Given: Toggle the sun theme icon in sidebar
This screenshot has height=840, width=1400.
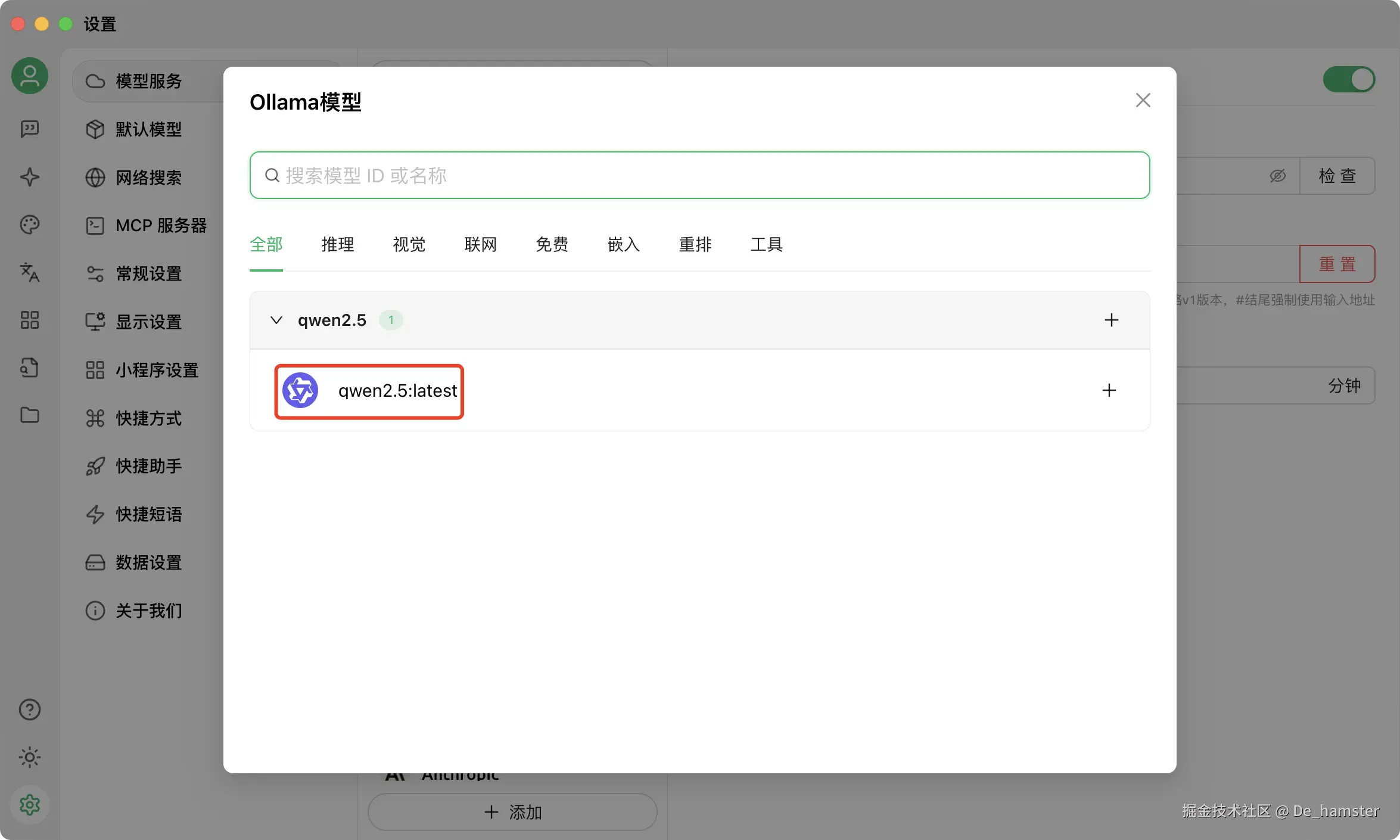Looking at the screenshot, I should point(30,757).
